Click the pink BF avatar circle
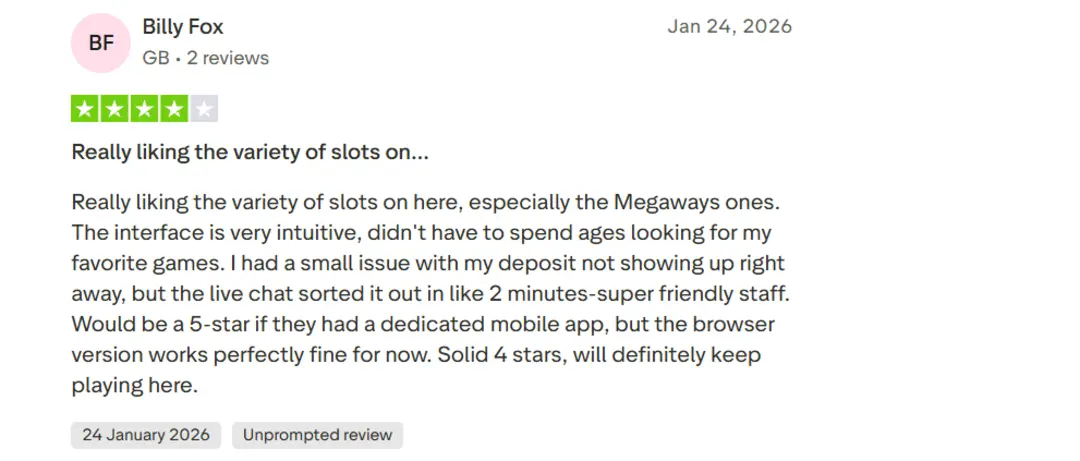The width and height of the screenshot is (1080, 461). (101, 43)
